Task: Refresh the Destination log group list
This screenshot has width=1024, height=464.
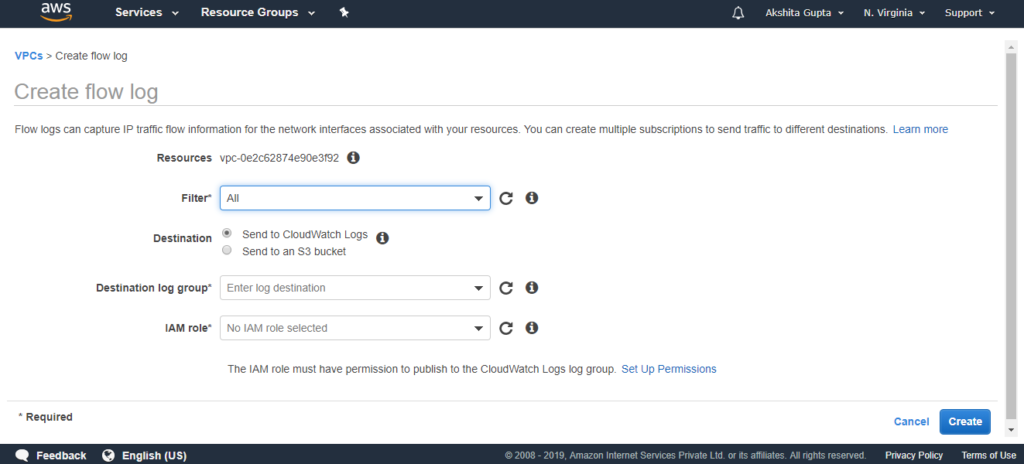Action: click(x=506, y=288)
